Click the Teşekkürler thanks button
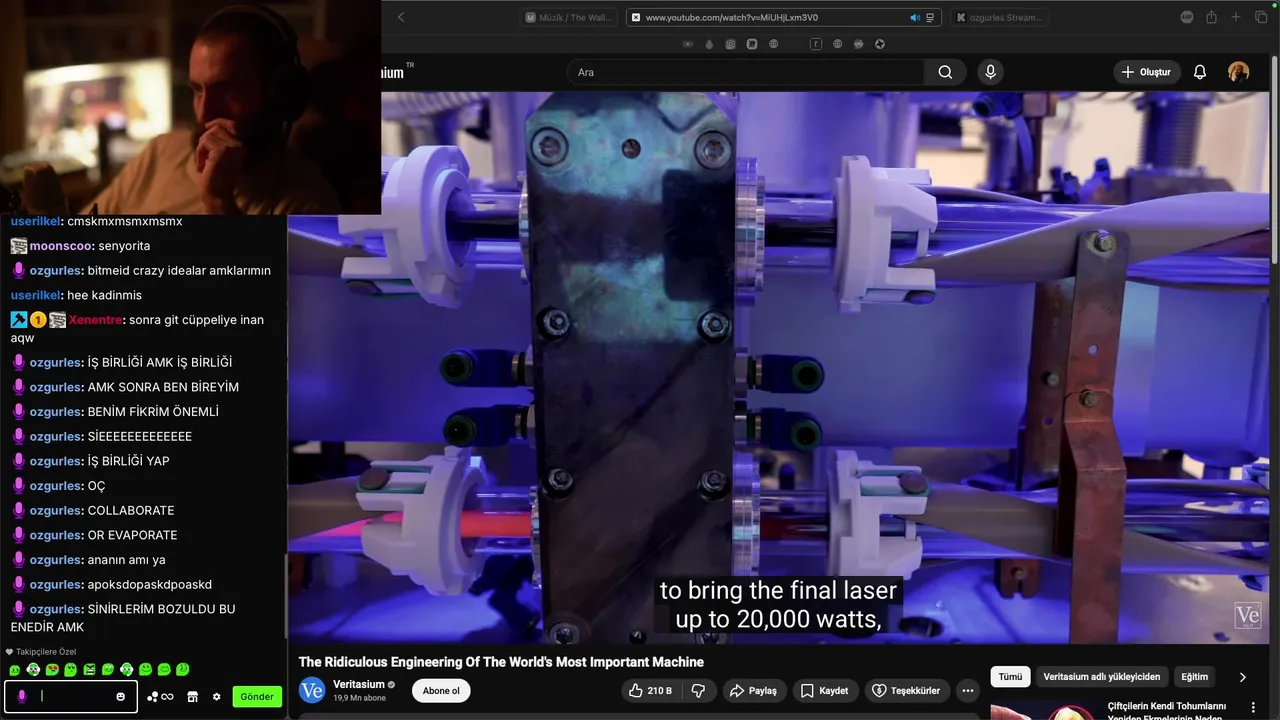 click(906, 691)
